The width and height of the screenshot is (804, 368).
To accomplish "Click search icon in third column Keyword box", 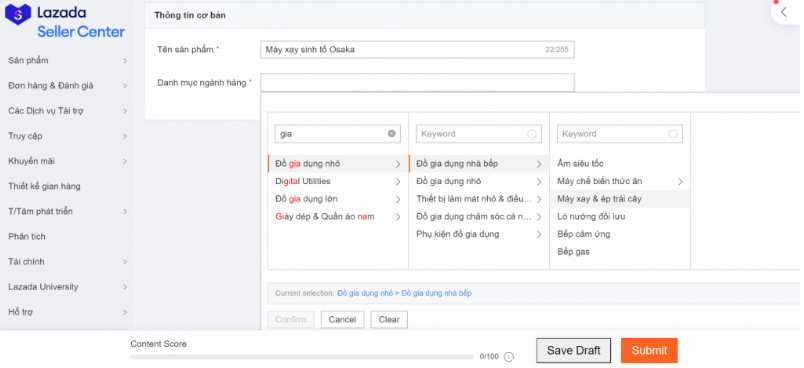I will (x=673, y=134).
